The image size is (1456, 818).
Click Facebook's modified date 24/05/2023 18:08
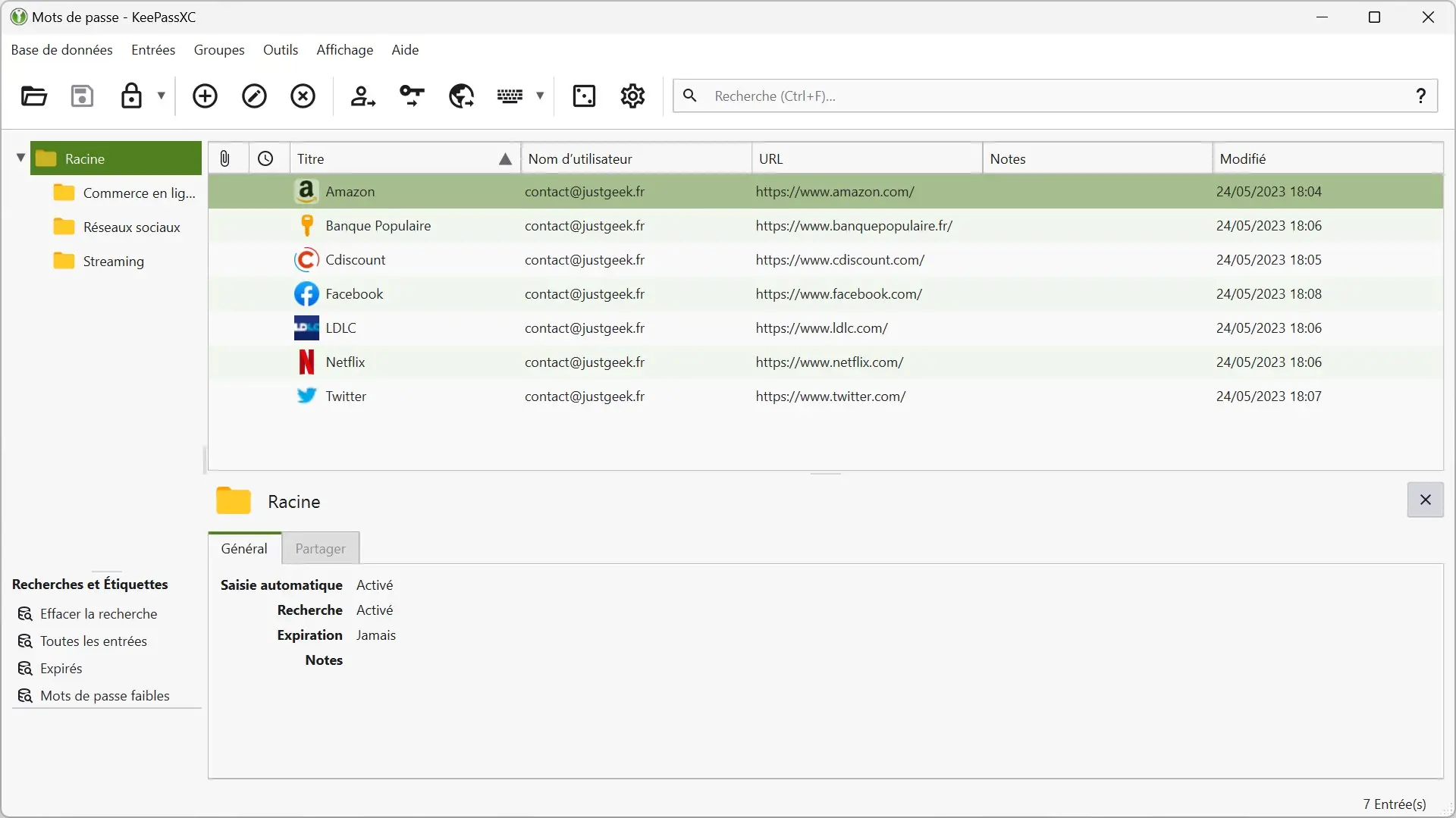click(1269, 294)
